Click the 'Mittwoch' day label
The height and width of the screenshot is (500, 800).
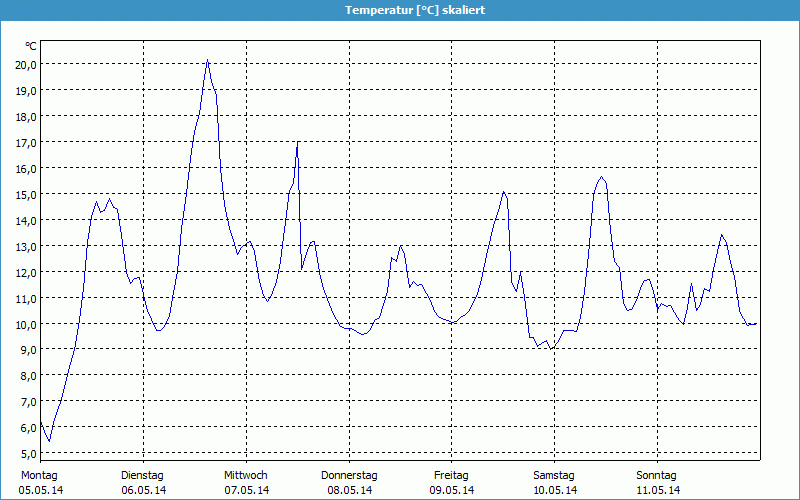(x=245, y=475)
